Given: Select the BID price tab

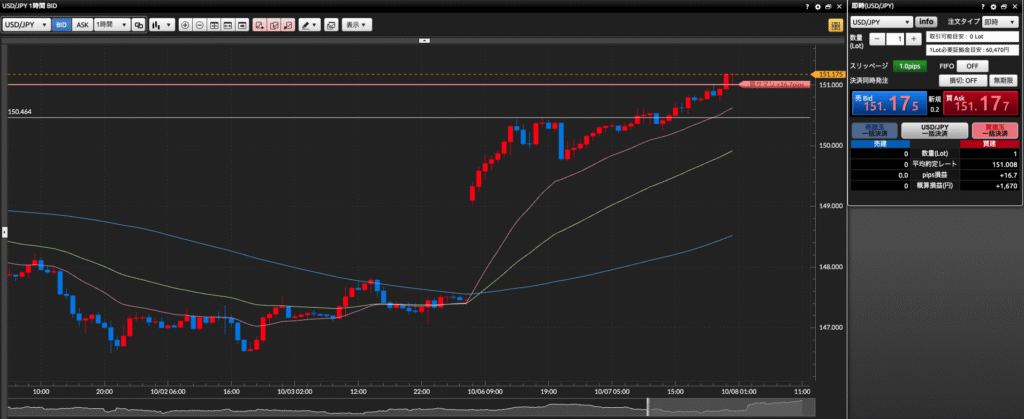Looking at the screenshot, I should click(x=61, y=24).
